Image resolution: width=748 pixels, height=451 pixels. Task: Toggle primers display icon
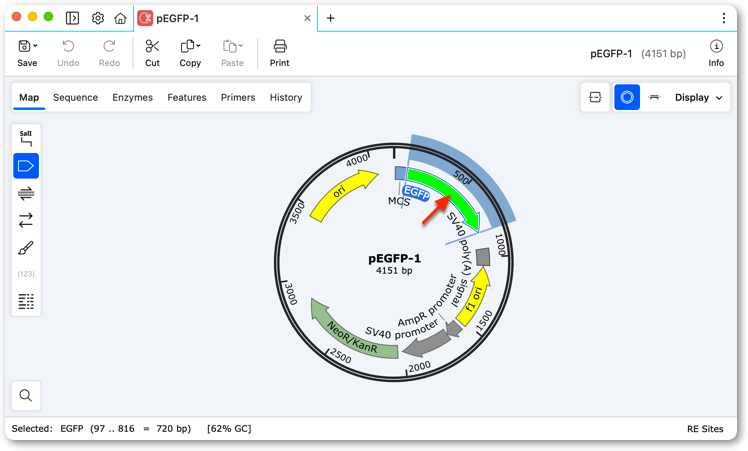tap(26, 193)
